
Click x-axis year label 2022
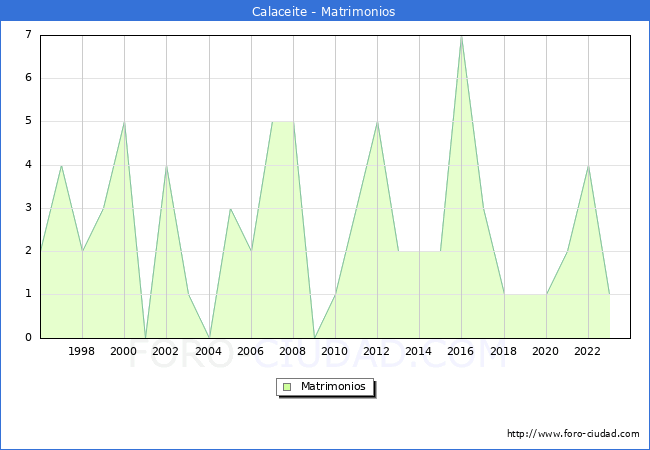click(587, 351)
